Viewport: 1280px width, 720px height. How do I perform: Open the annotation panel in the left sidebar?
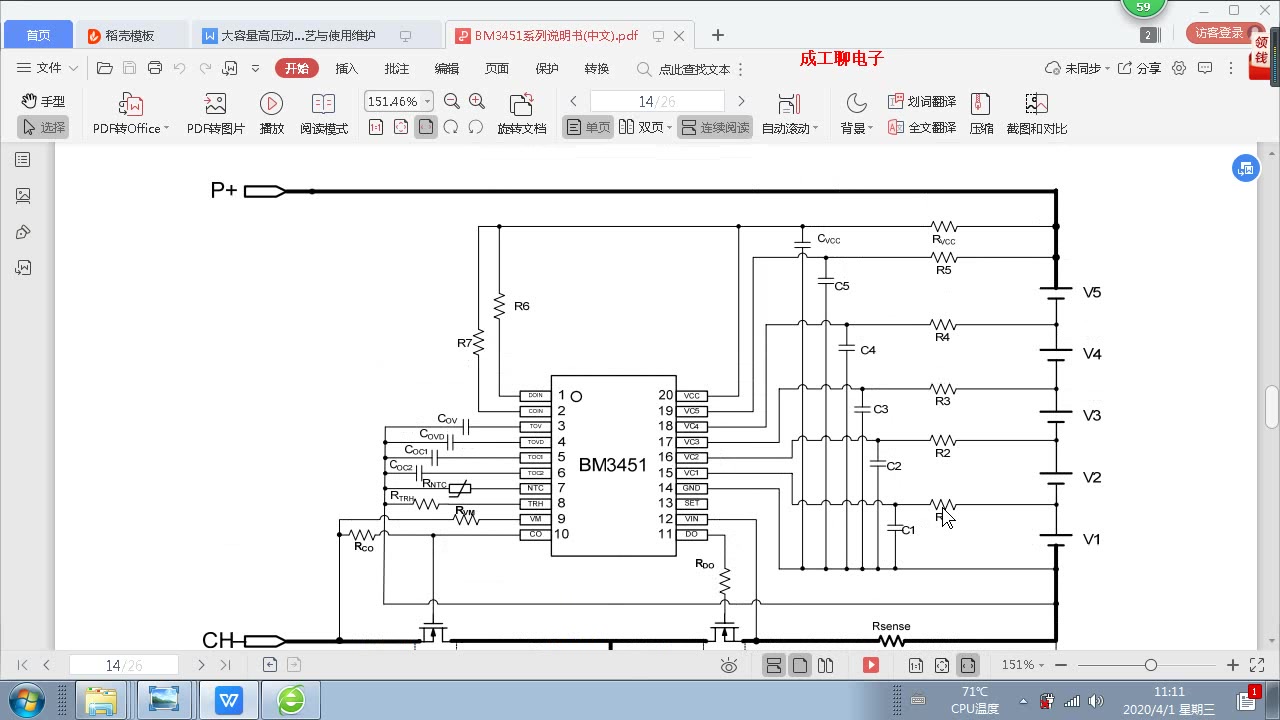tap(23, 232)
